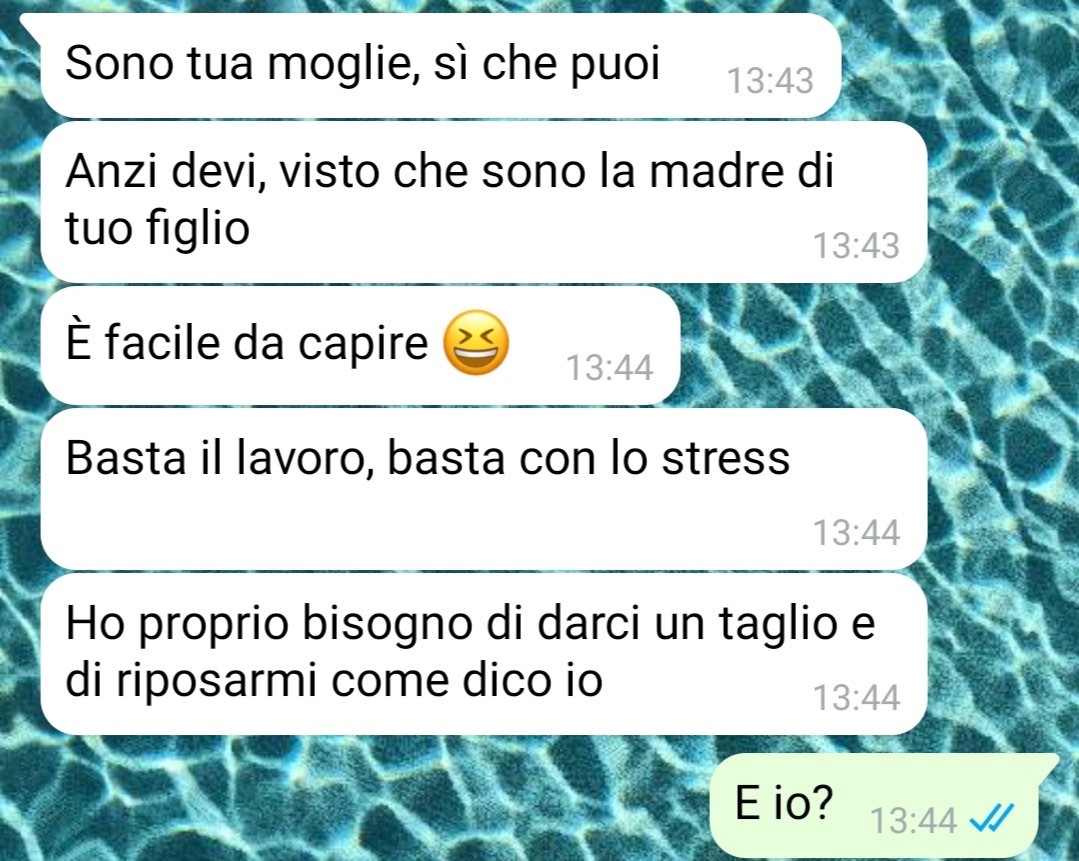The image size is (1079, 861).
Task: Tap the sent message 'E io?'
Action: pyautogui.click(x=884, y=805)
